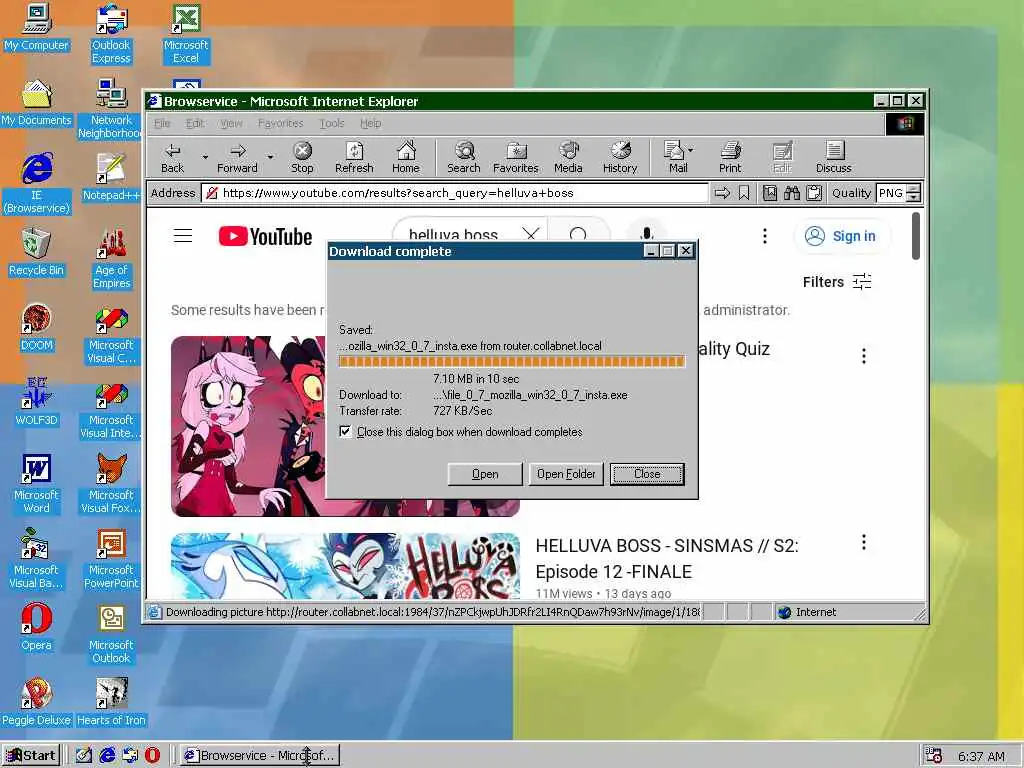Screen dimensions: 1024x768
Task: Toggle close dialog when download completes checkbox
Action: point(345,432)
